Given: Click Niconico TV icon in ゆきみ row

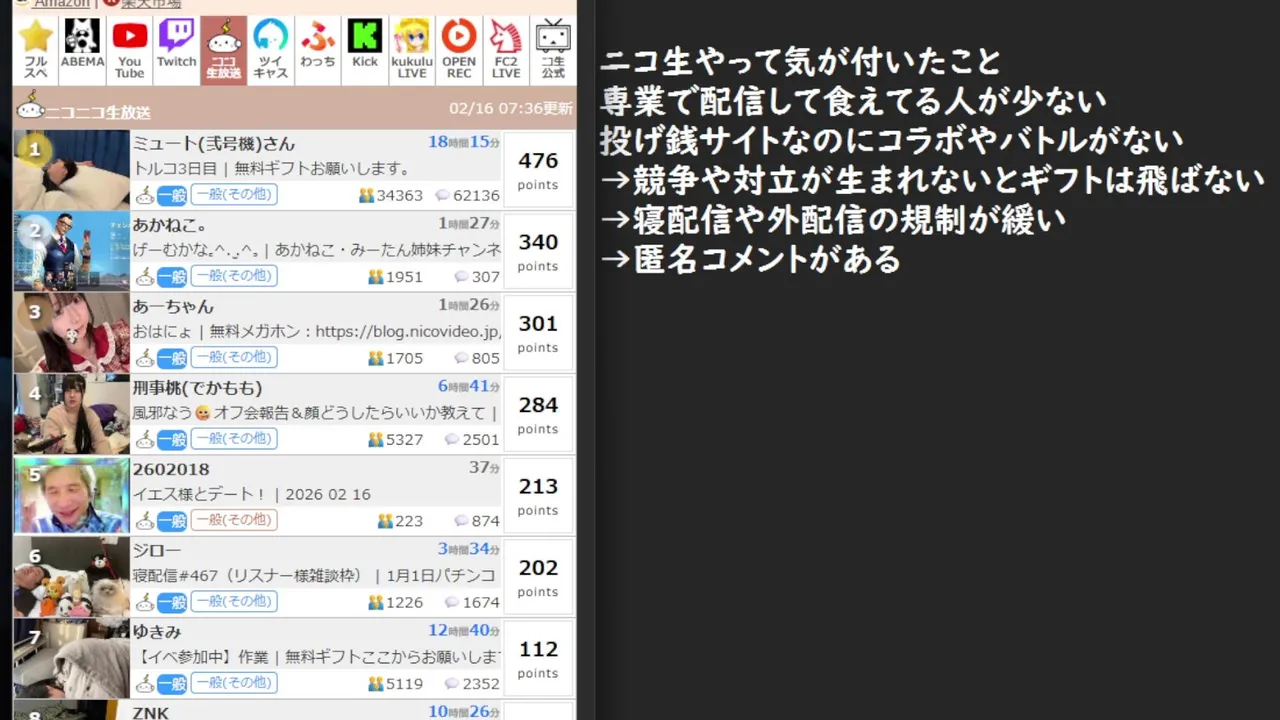Looking at the screenshot, I should tap(145, 683).
